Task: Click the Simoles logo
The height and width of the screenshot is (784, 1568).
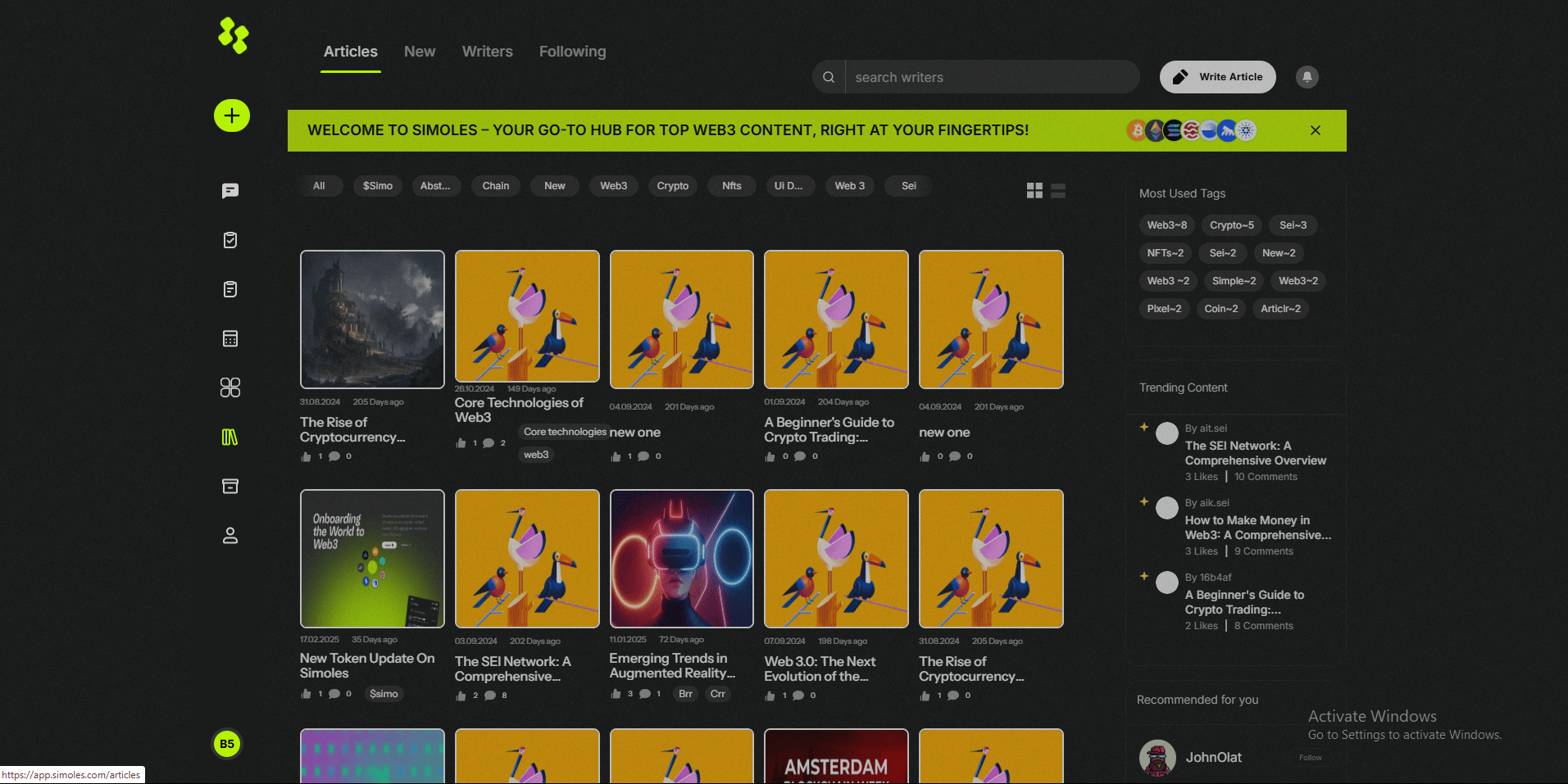Action: tap(233, 36)
